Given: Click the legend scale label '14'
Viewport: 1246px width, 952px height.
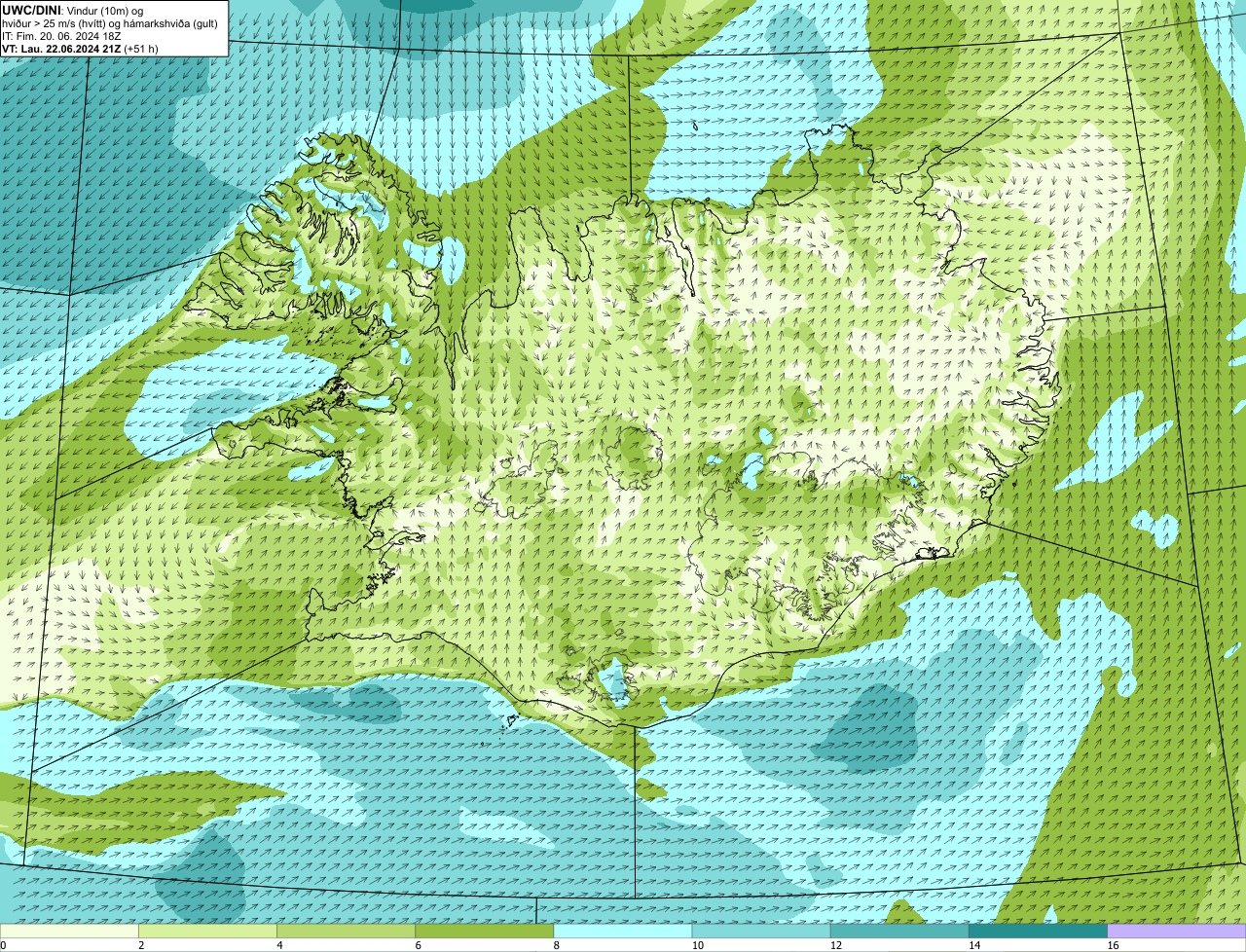Looking at the screenshot, I should pyautogui.click(x=973, y=945).
